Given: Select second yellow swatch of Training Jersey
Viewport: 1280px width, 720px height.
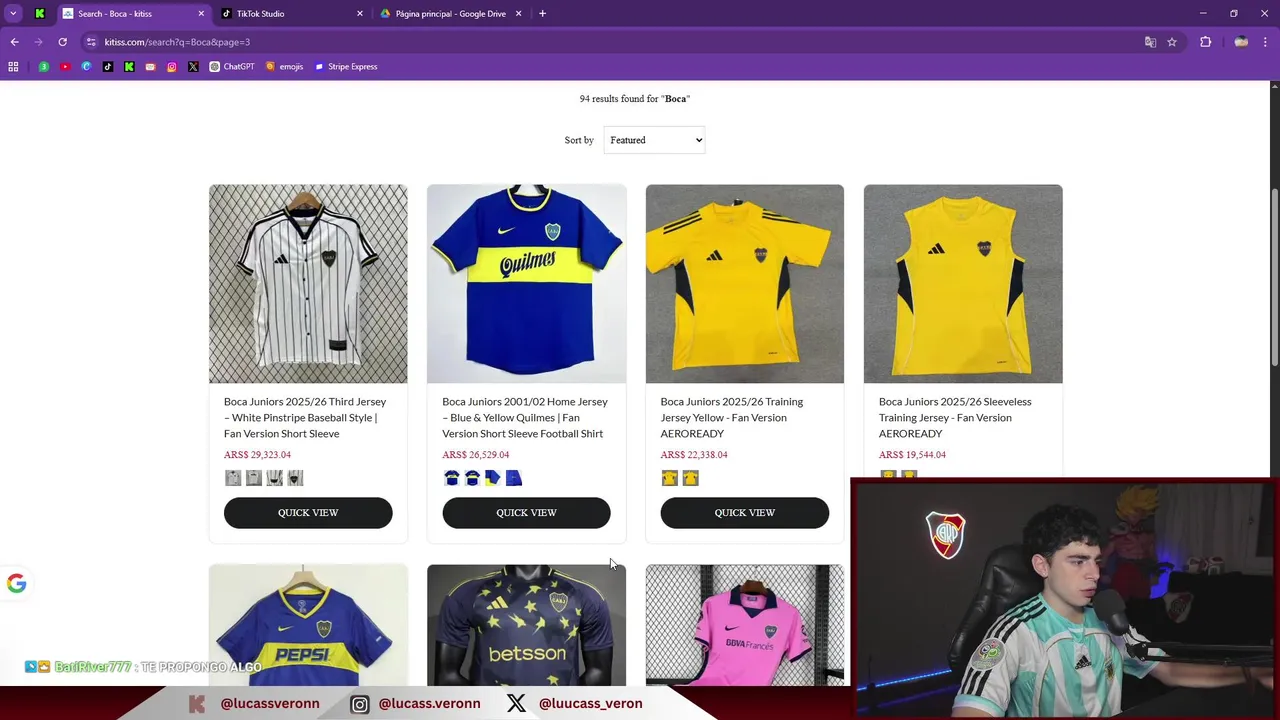Looking at the screenshot, I should pyautogui.click(x=690, y=478).
